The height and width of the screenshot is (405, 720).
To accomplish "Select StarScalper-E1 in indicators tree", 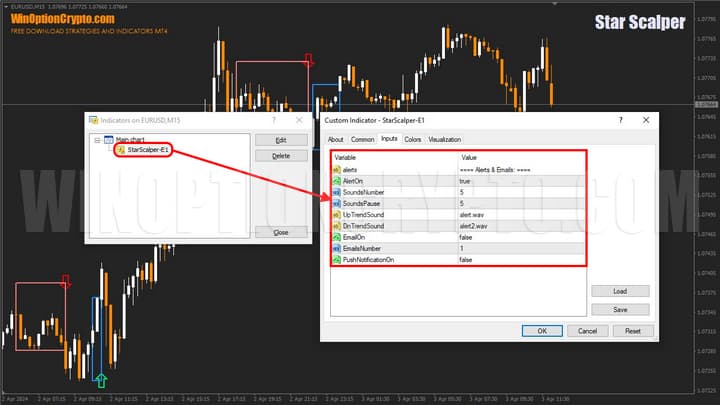I will pyautogui.click(x=147, y=150).
